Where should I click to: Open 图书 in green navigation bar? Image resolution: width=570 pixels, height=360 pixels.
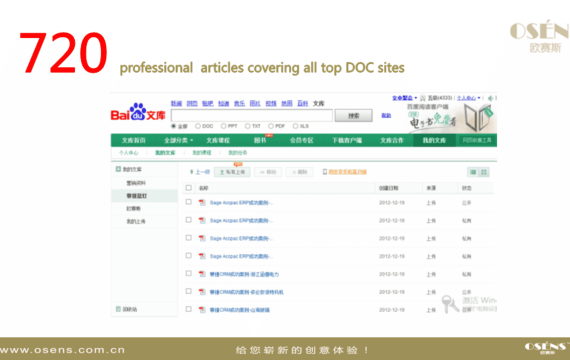click(x=260, y=140)
